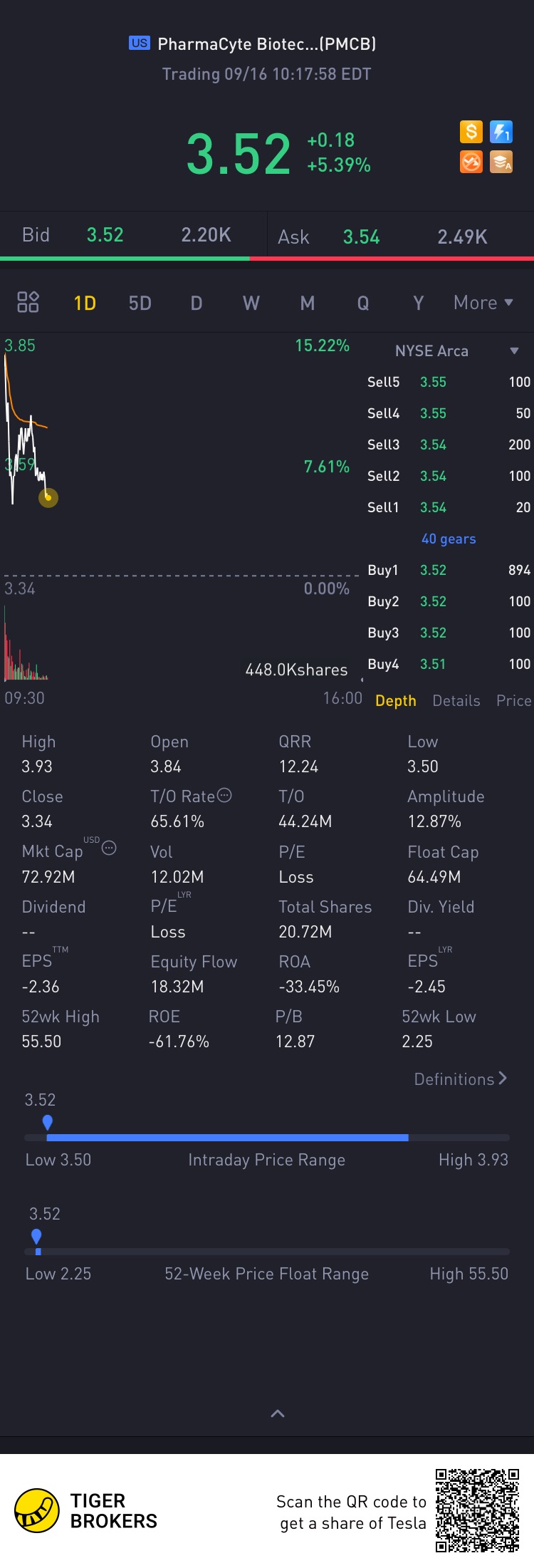
Task: Switch to the W weekly chart tab
Action: pyautogui.click(x=251, y=303)
